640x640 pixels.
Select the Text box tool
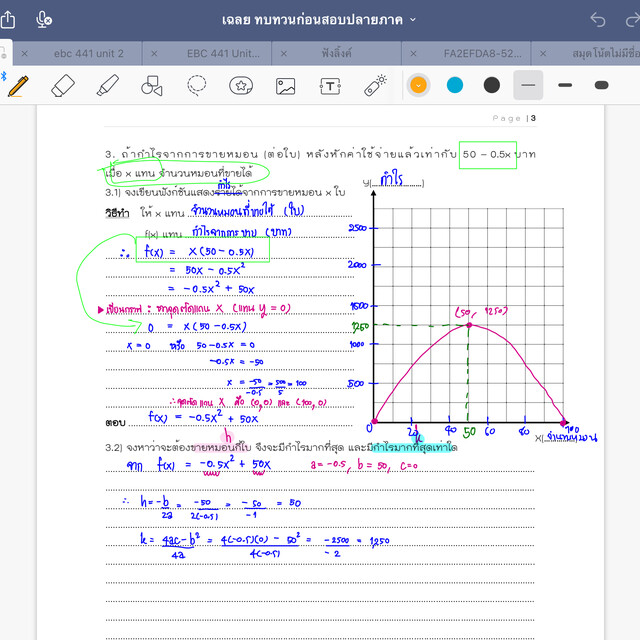tap(330, 87)
